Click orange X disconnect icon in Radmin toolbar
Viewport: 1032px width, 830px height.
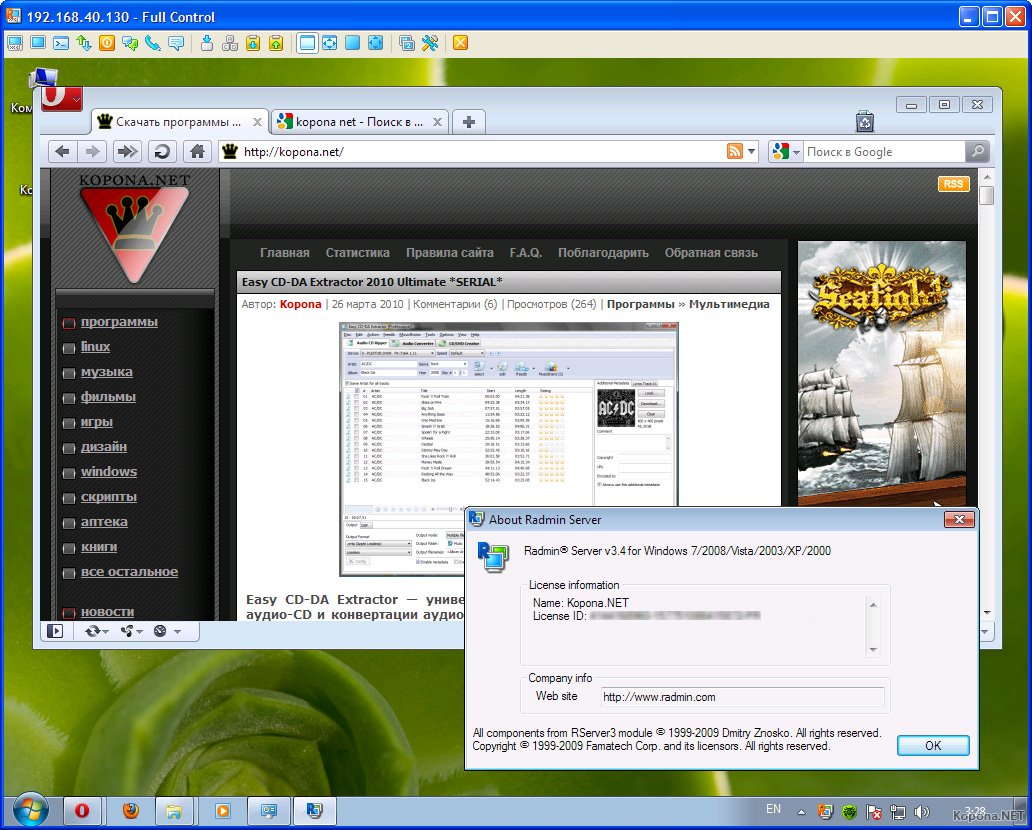(x=461, y=43)
